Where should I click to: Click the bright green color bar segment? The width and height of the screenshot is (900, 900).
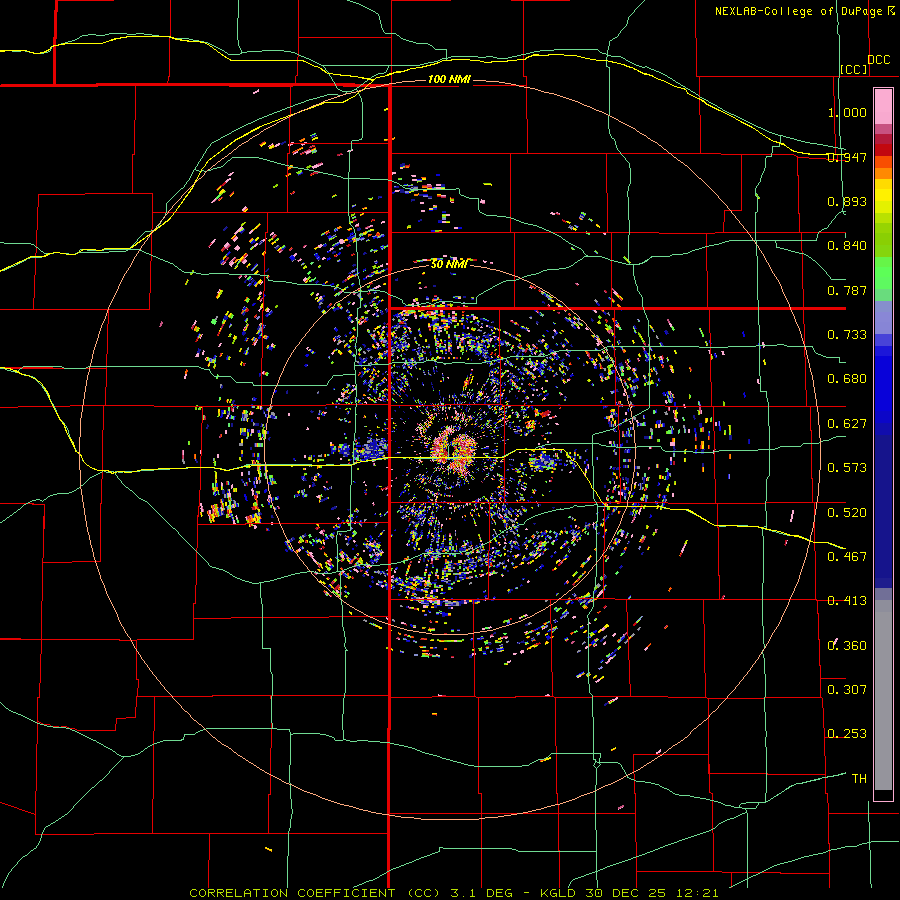click(x=883, y=273)
